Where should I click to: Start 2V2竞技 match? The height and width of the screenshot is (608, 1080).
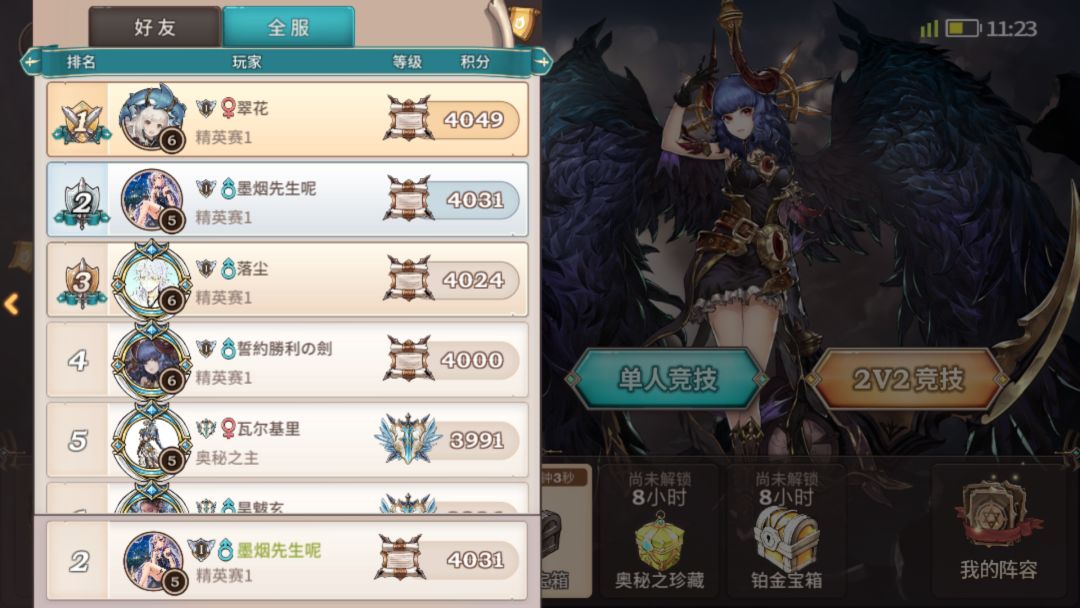click(908, 379)
